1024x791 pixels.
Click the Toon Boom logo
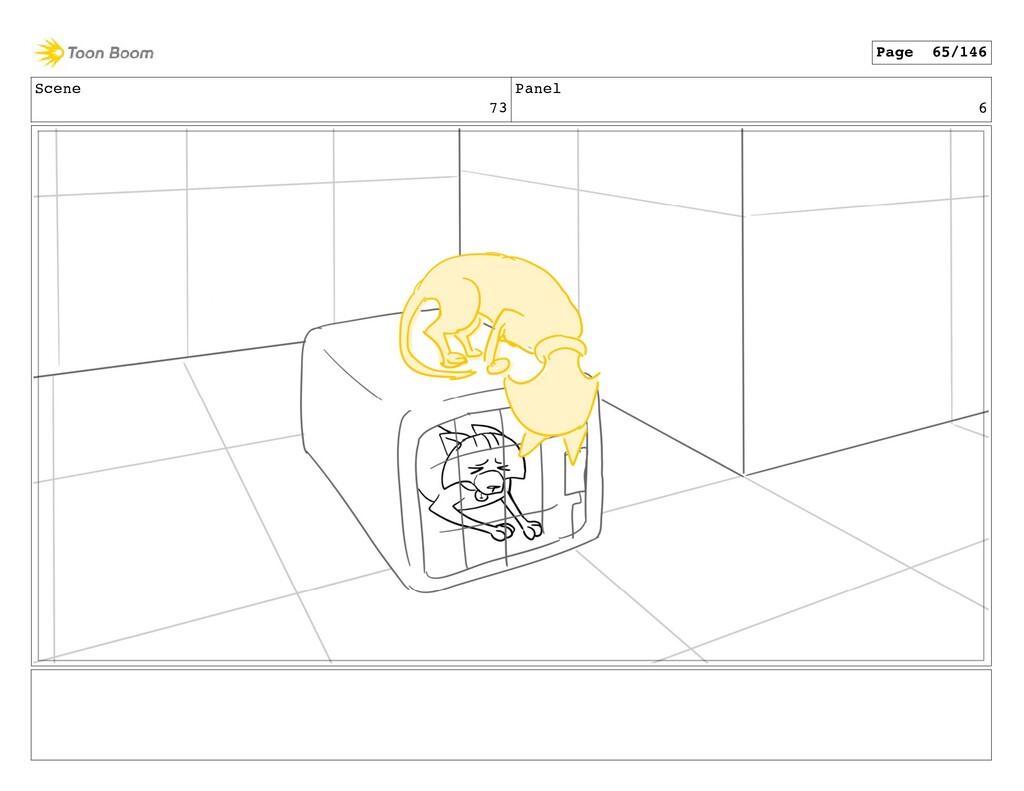[93, 53]
